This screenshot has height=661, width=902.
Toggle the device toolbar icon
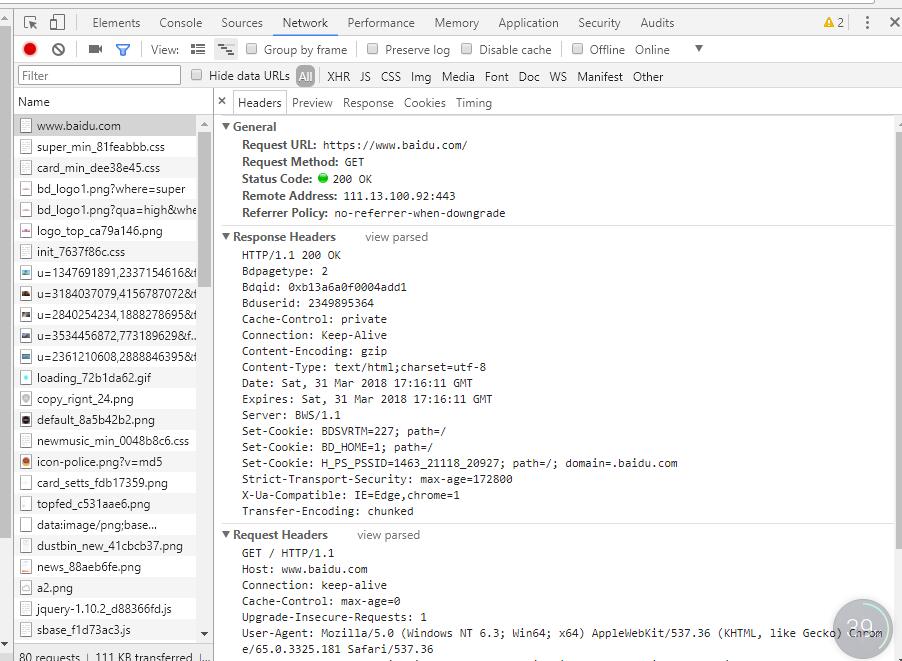57,22
